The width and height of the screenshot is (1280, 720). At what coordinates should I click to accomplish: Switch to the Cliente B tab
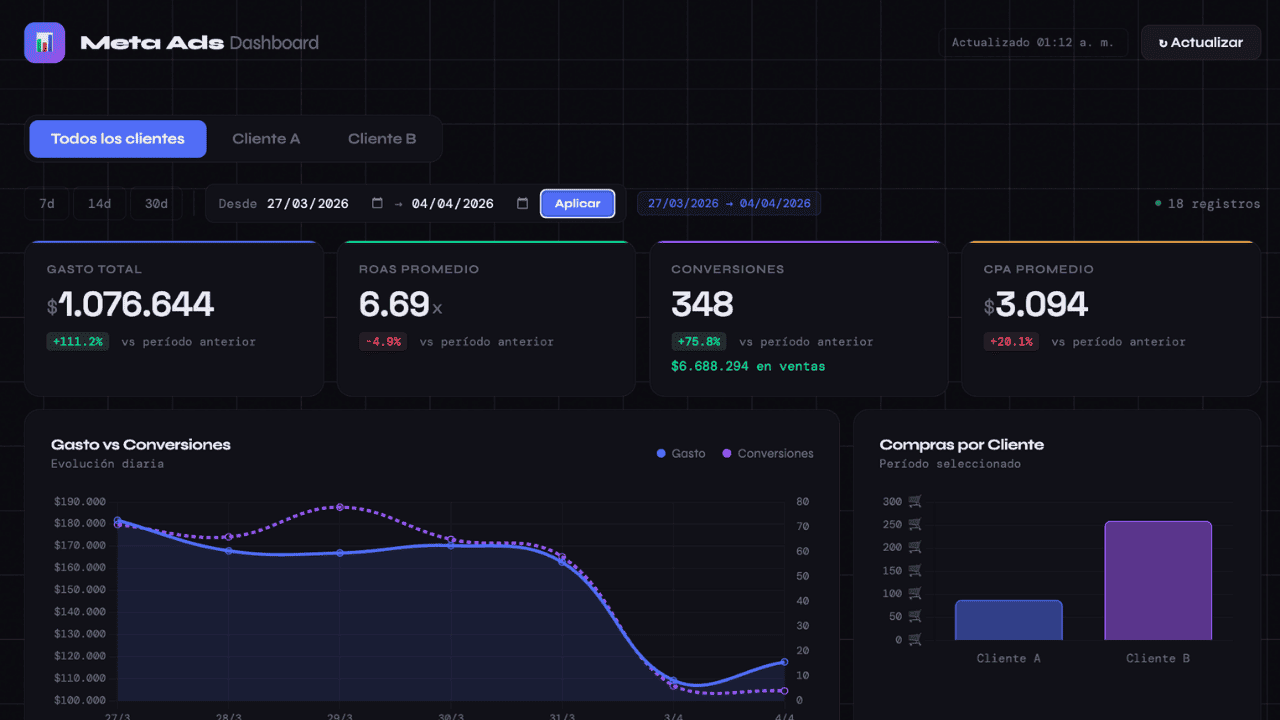tap(382, 139)
